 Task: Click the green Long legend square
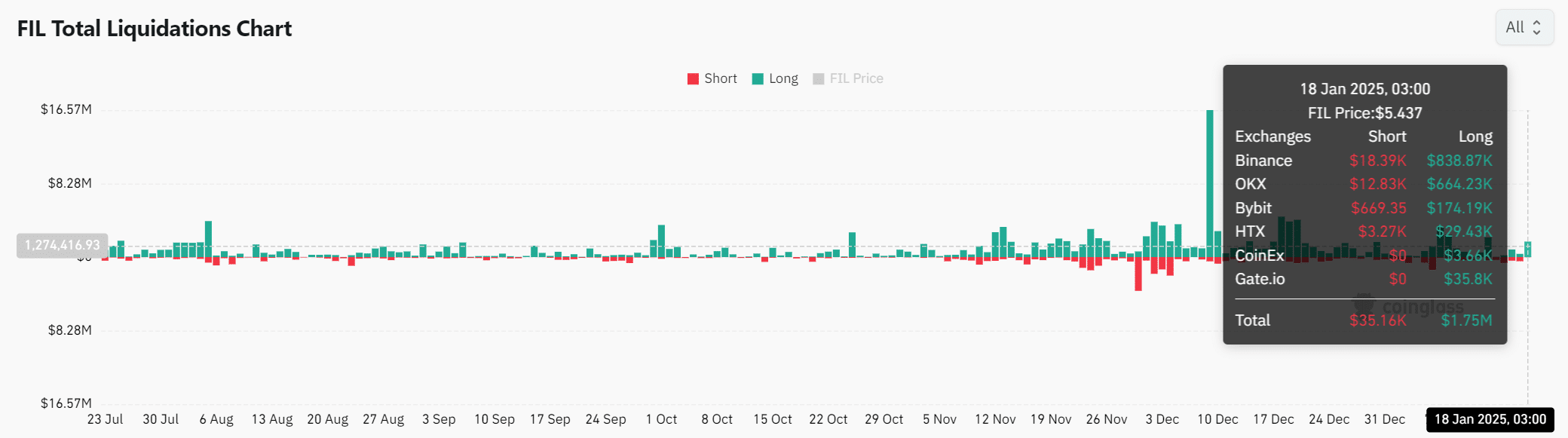pos(758,78)
